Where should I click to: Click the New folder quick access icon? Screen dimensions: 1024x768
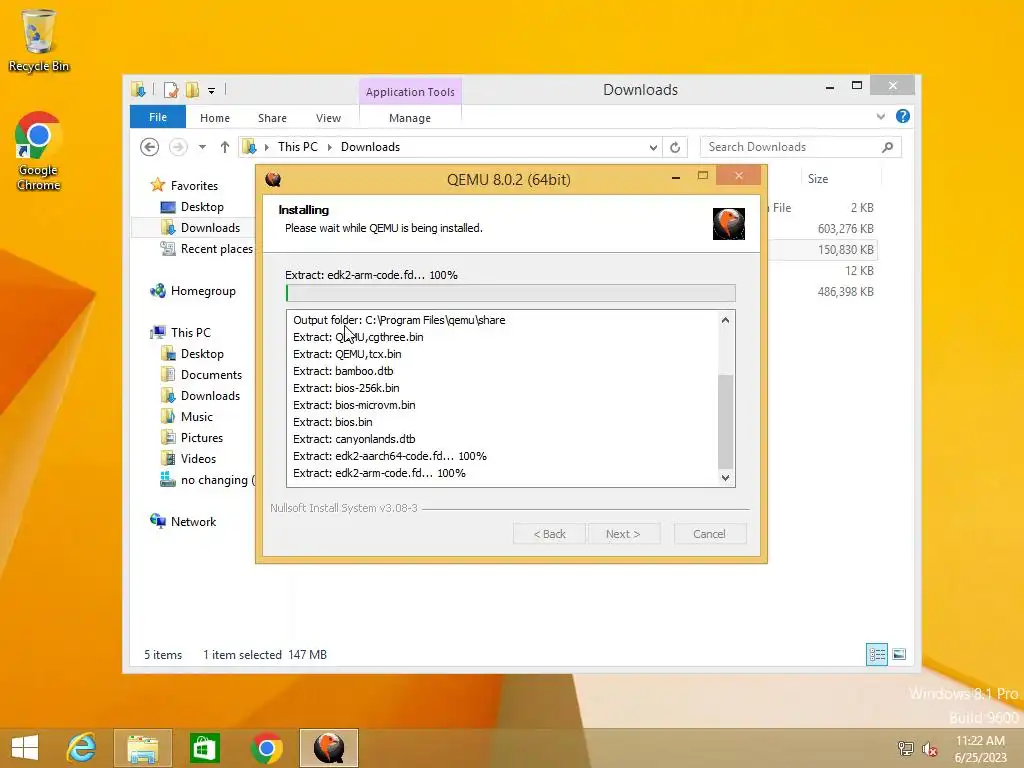point(193,89)
